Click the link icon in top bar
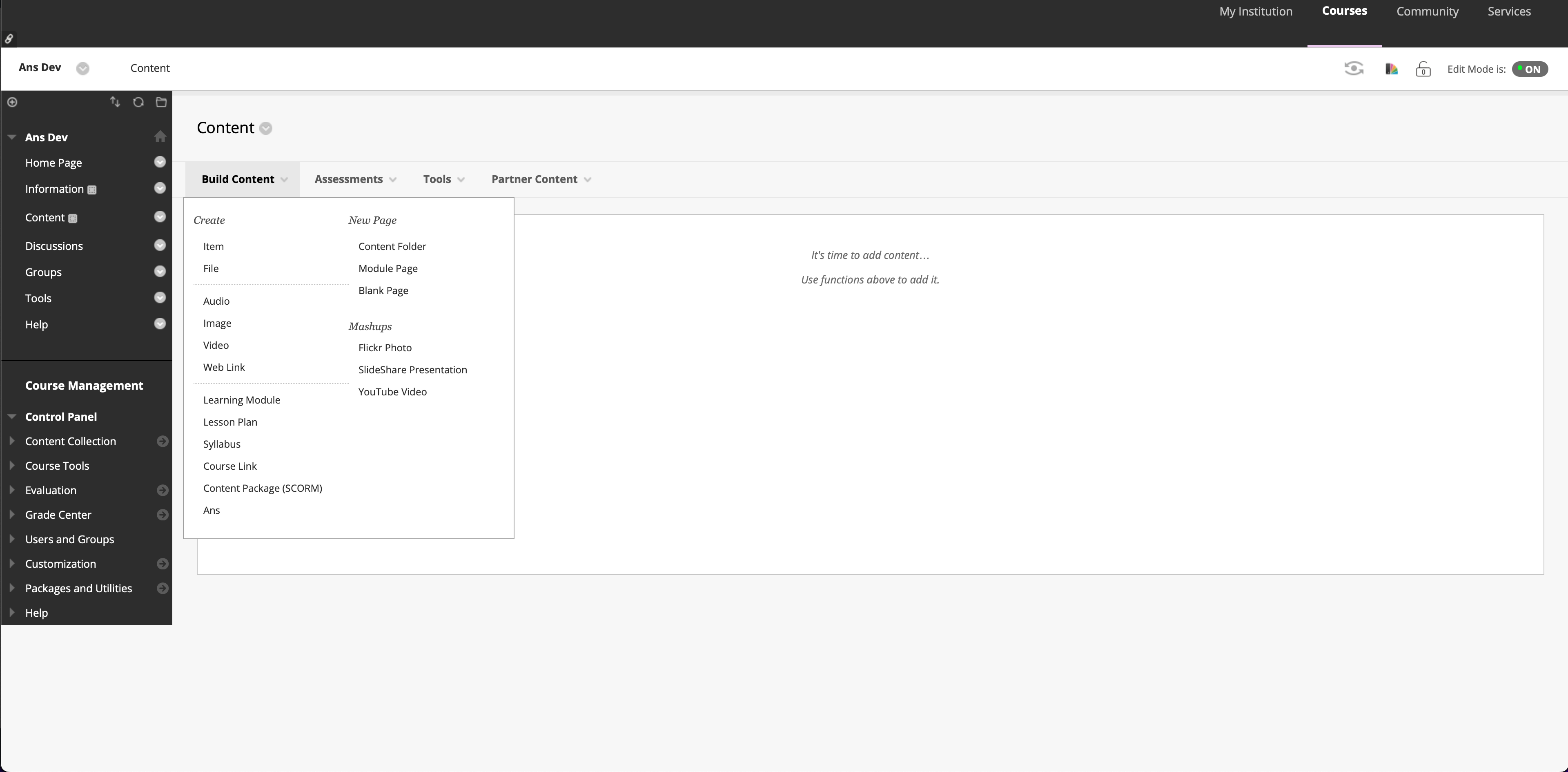This screenshot has width=1568, height=772. pos(9,39)
